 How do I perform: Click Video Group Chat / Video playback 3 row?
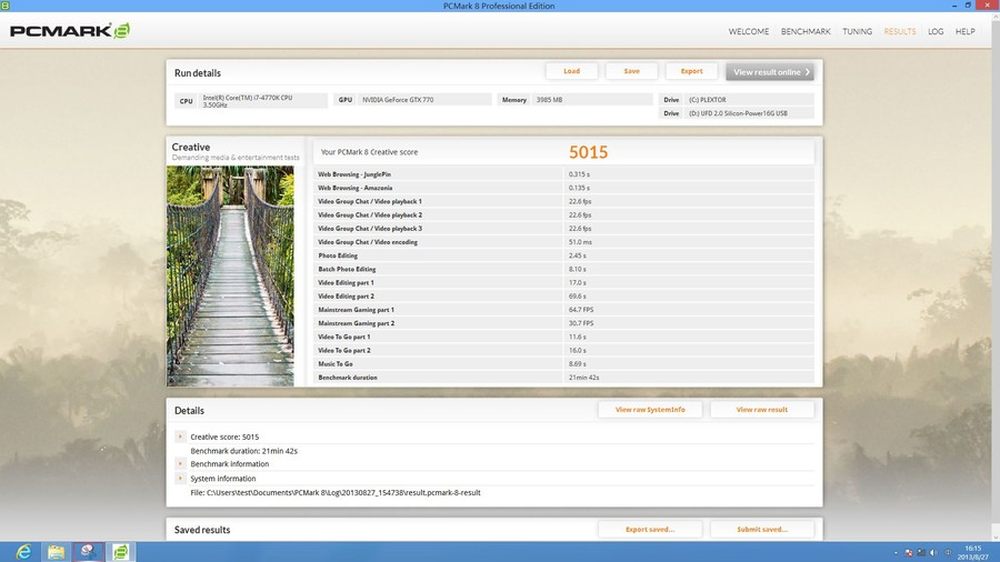(x=564, y=228)
